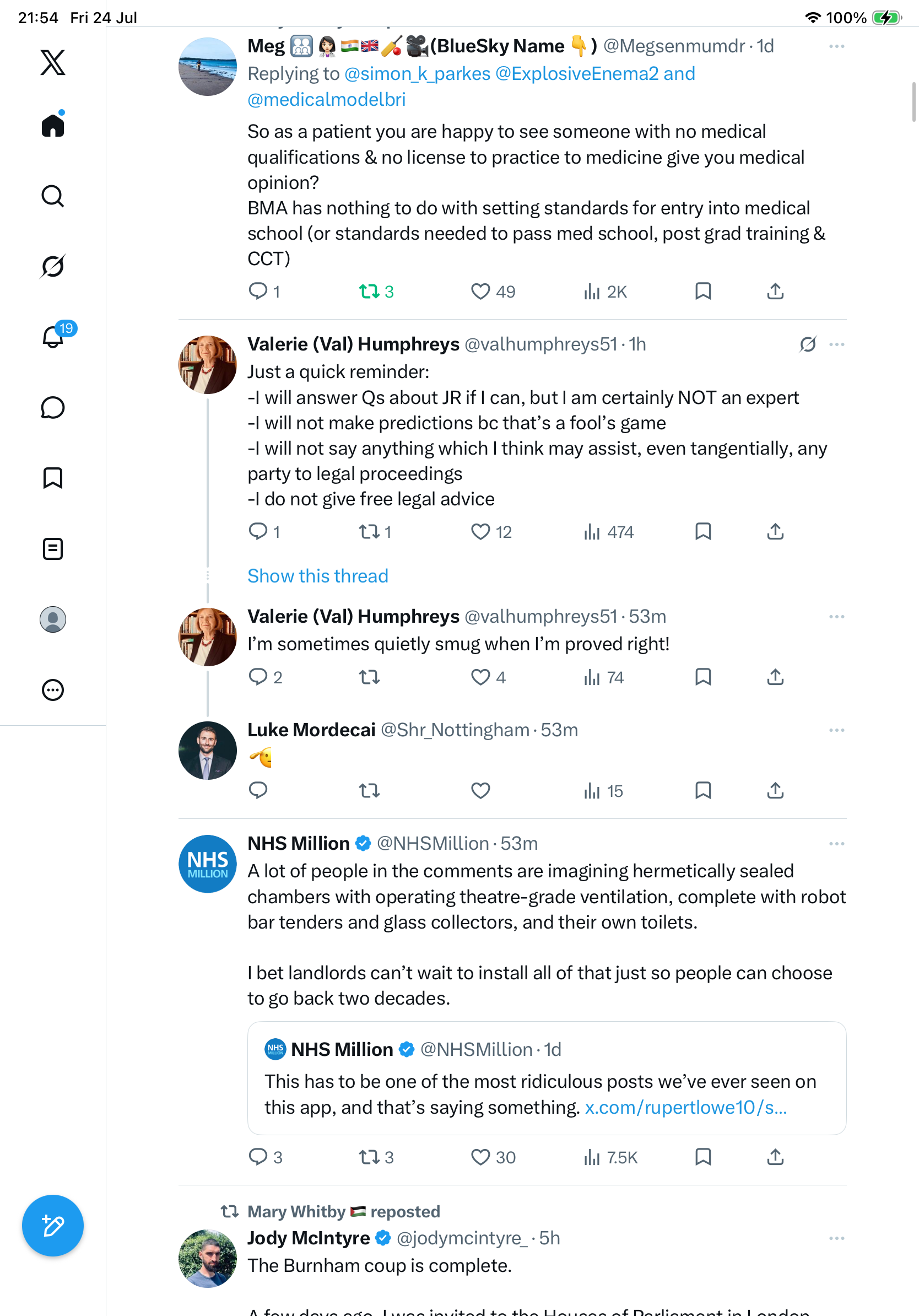The height and width of the screenshot is (1316, 919).
Task: Open the x.com/rupertlowe10 link
Action: click(x=686, y=1107)
